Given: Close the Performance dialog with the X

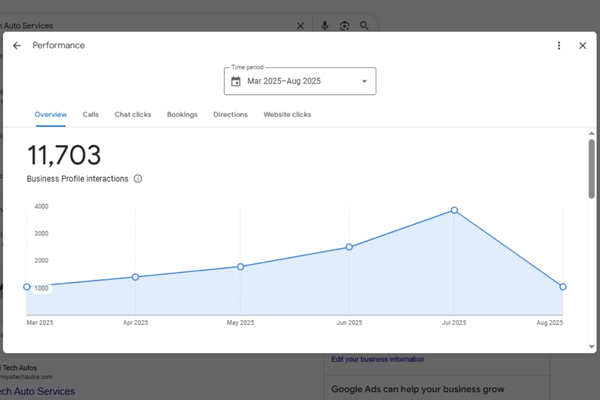Looking at the screenshot, I should point(583,46).
